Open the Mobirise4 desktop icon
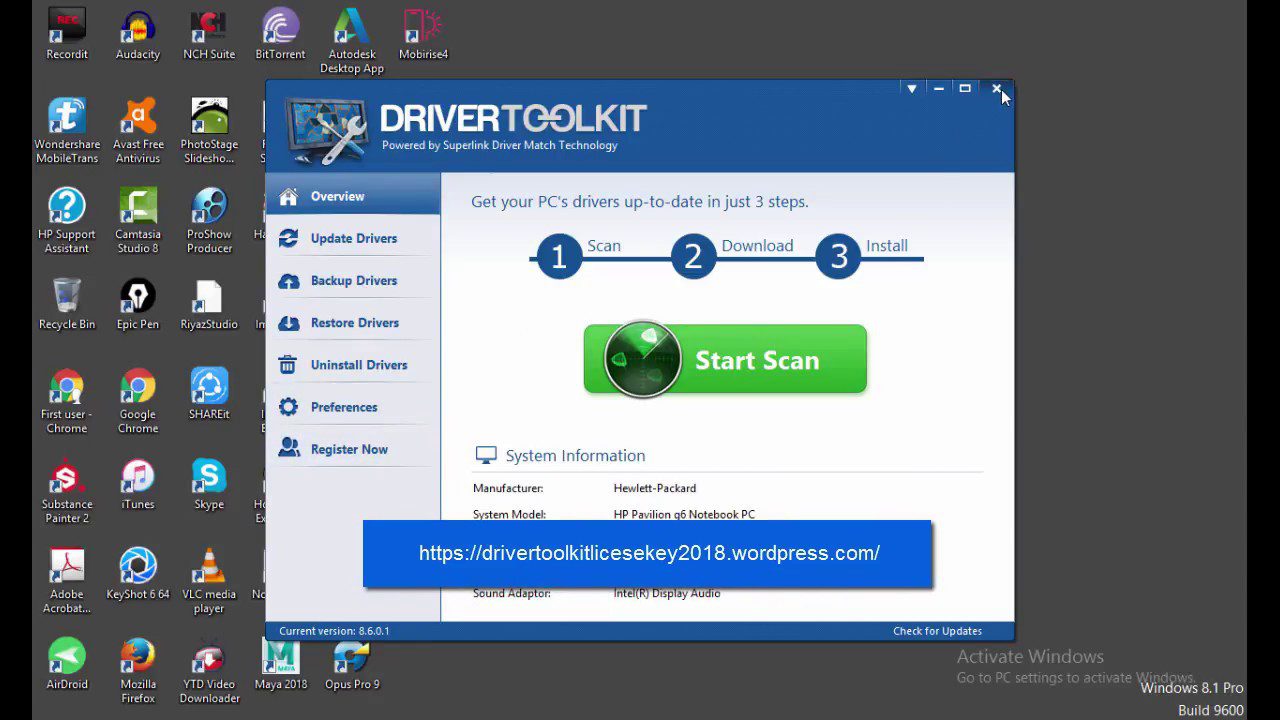Screen dimensions: 1280x720 423,35
